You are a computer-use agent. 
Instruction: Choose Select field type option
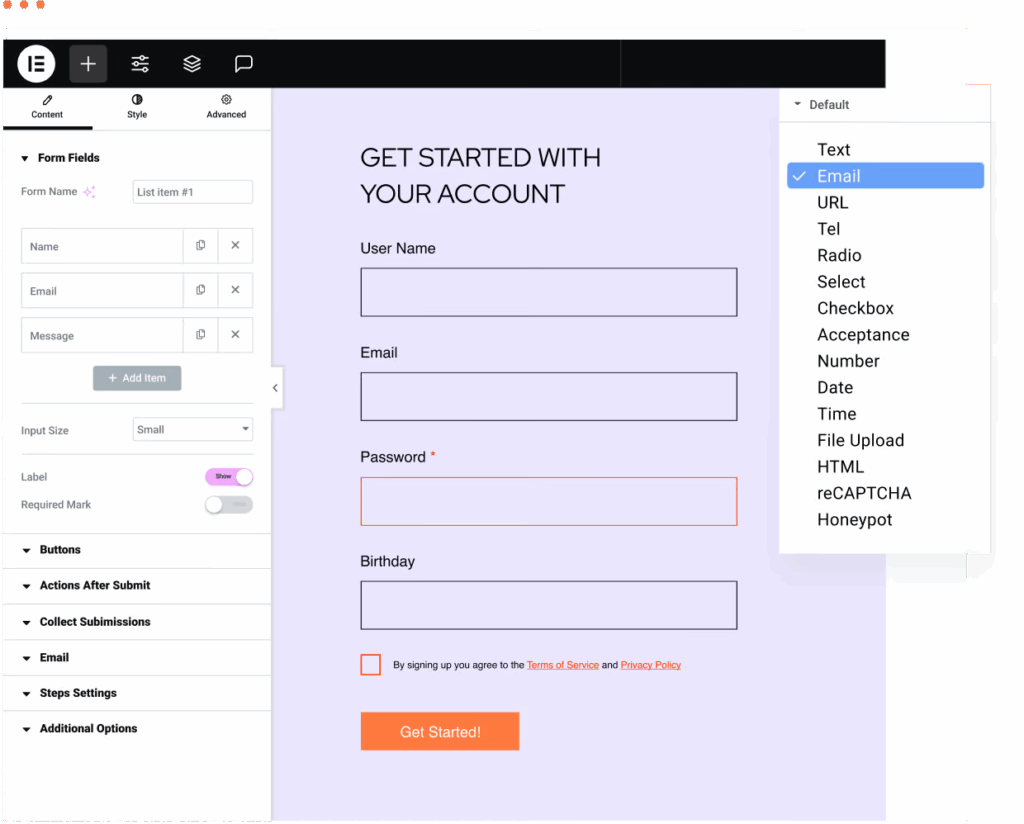886,282
